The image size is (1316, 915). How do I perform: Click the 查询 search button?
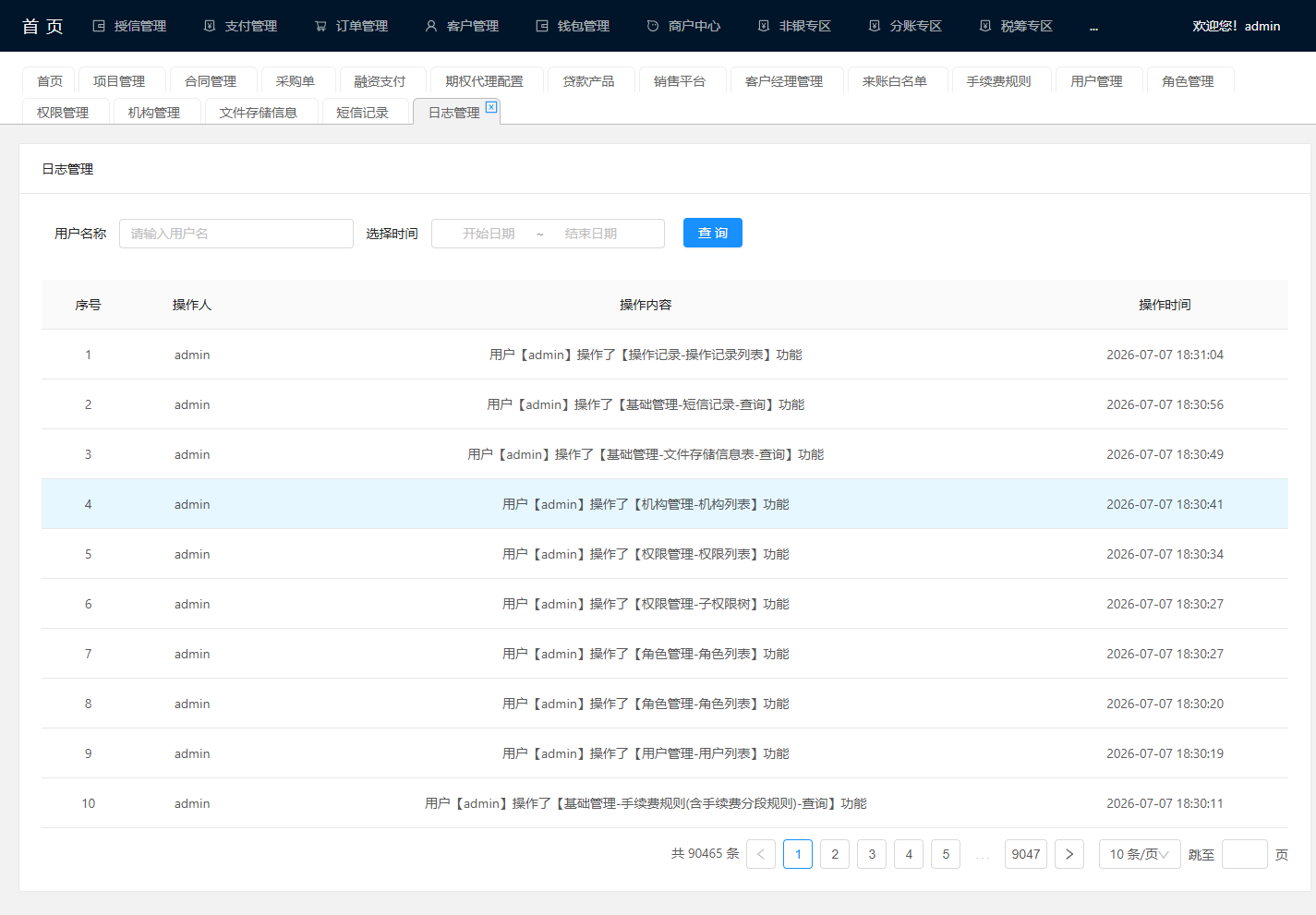click(x=713, y=233)
